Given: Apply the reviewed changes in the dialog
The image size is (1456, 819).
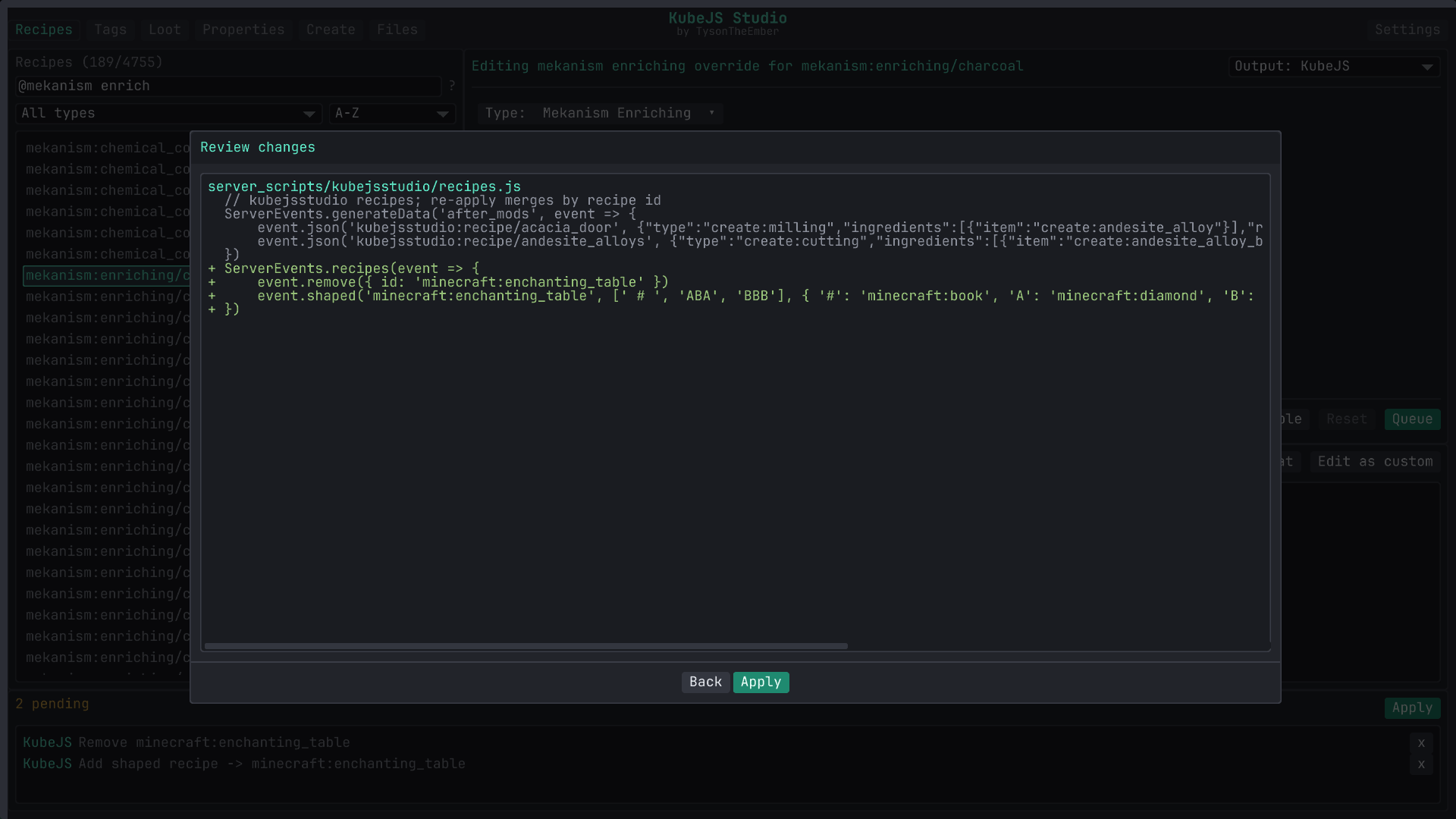Looking at the screenshot, I should pos(761,682).
